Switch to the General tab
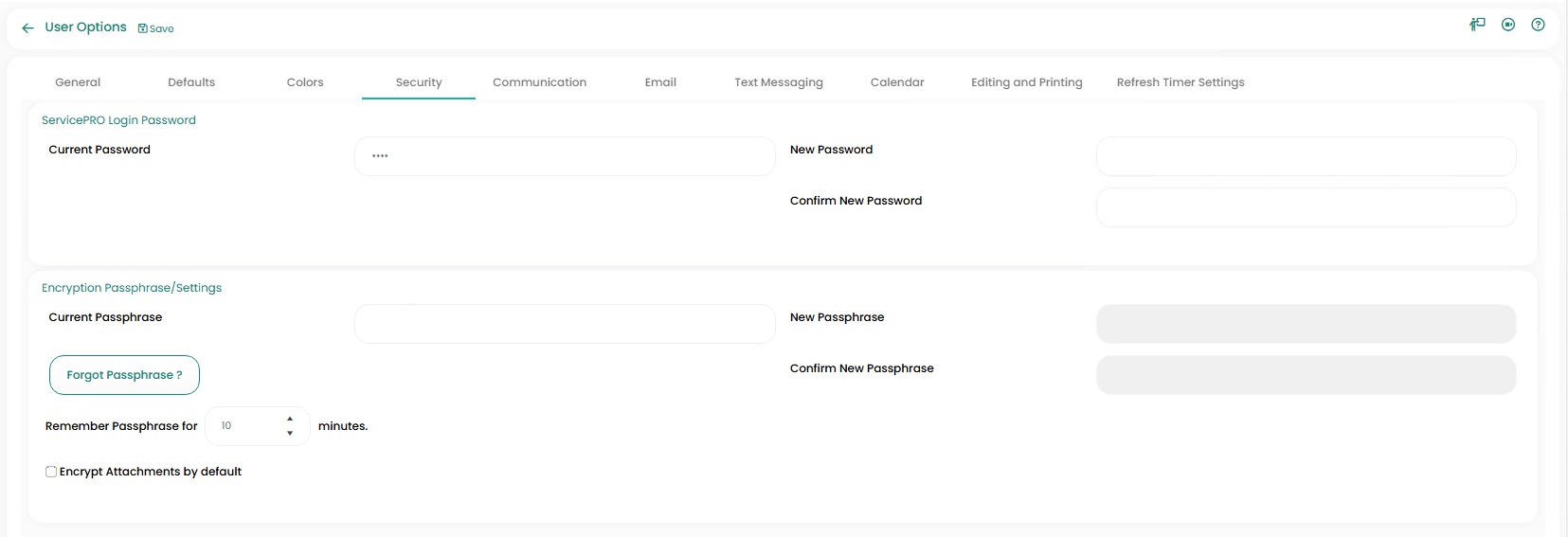The width and height of the screenshot is (1568, 537). (x=78, y=82)
